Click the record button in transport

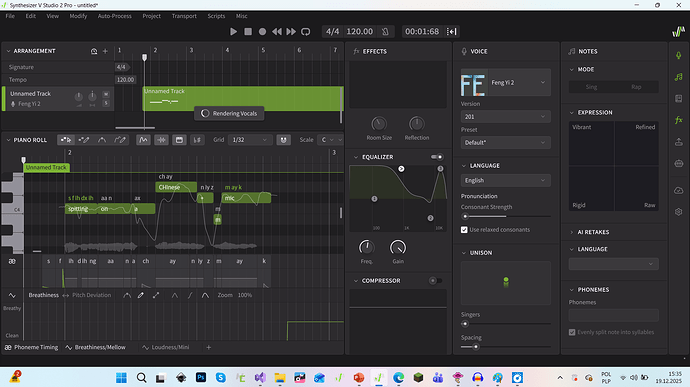(x=262, y=32)
